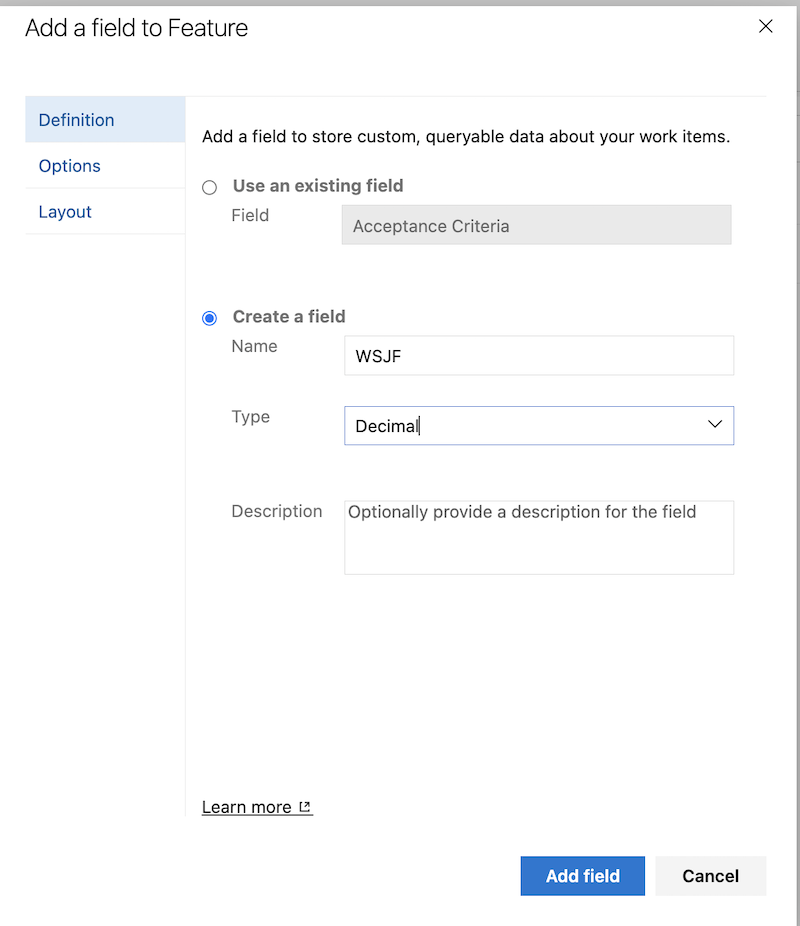Screen dimensions: 800x926
Task: Select the 'Use an existing field' radio button
Action: (209, 187)
